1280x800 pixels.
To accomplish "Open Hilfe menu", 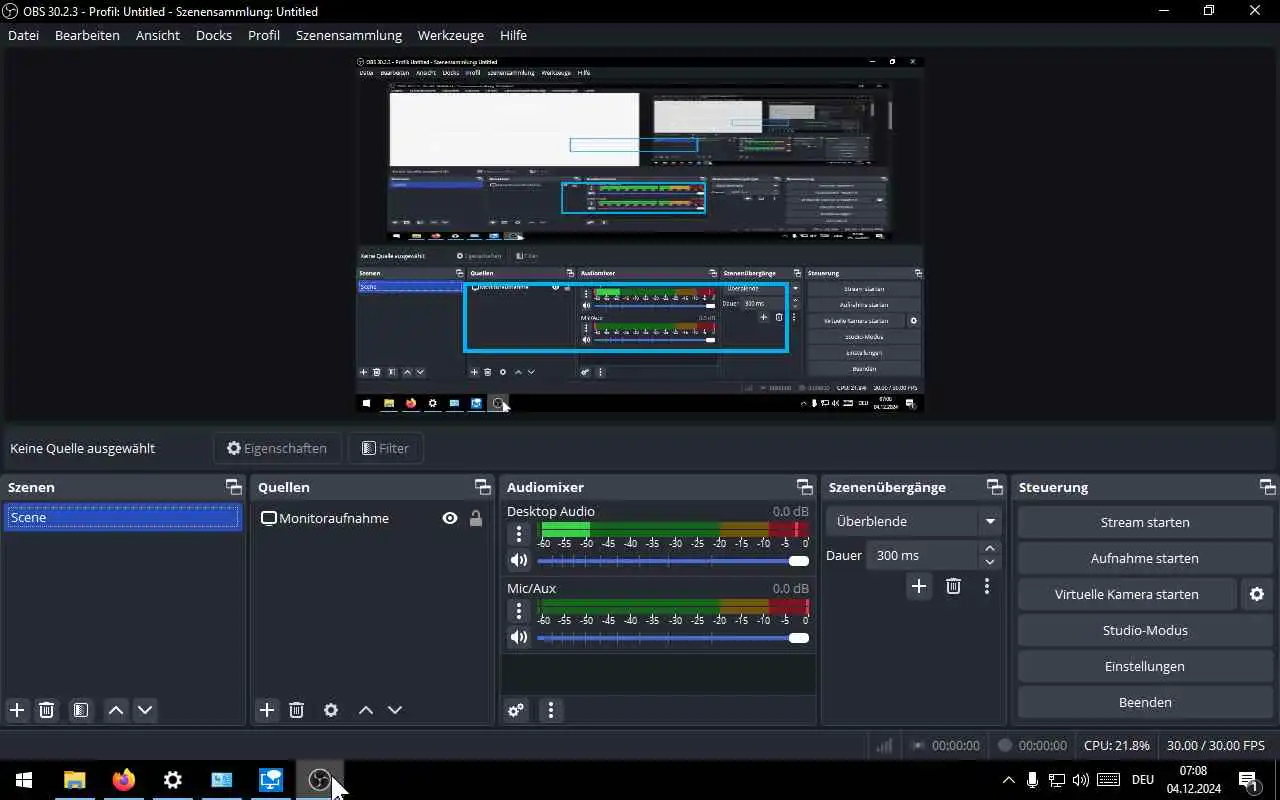I will pyautogui.click(x=513, y=35).
